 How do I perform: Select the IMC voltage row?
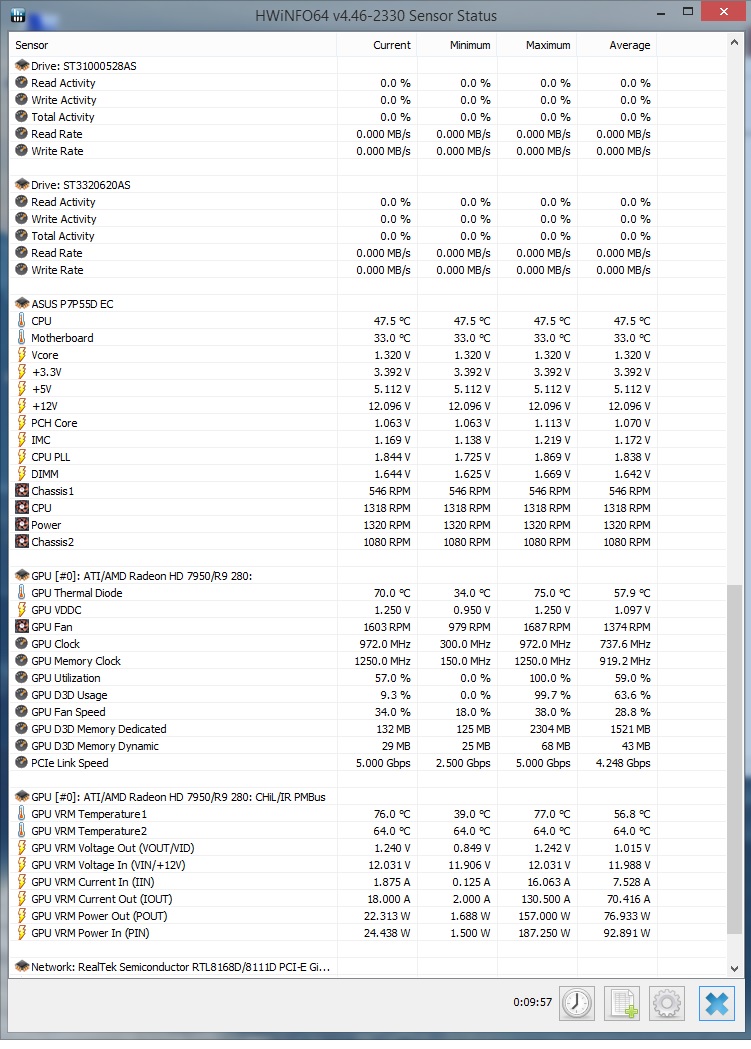[x=368, y=440]
